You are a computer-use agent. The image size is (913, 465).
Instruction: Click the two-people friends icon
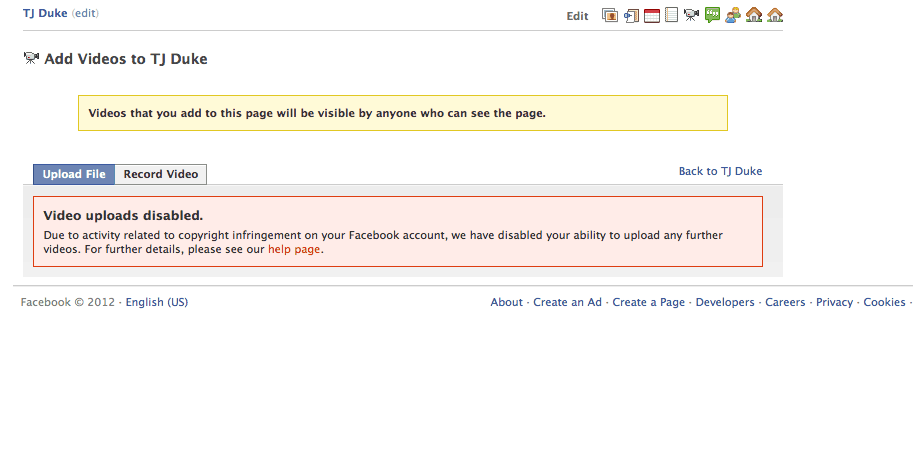(732, 15)
